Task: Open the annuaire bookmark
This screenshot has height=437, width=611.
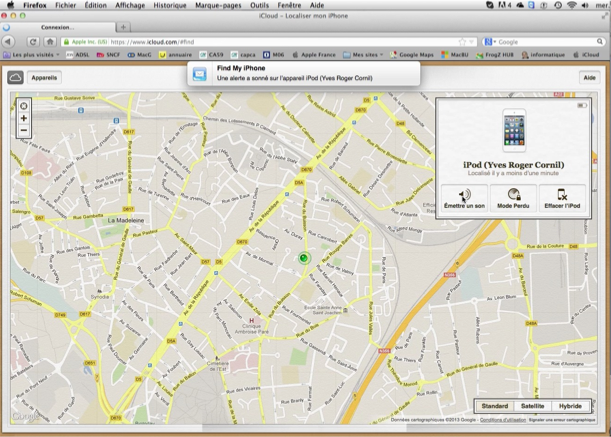Action: pos(175,55)
